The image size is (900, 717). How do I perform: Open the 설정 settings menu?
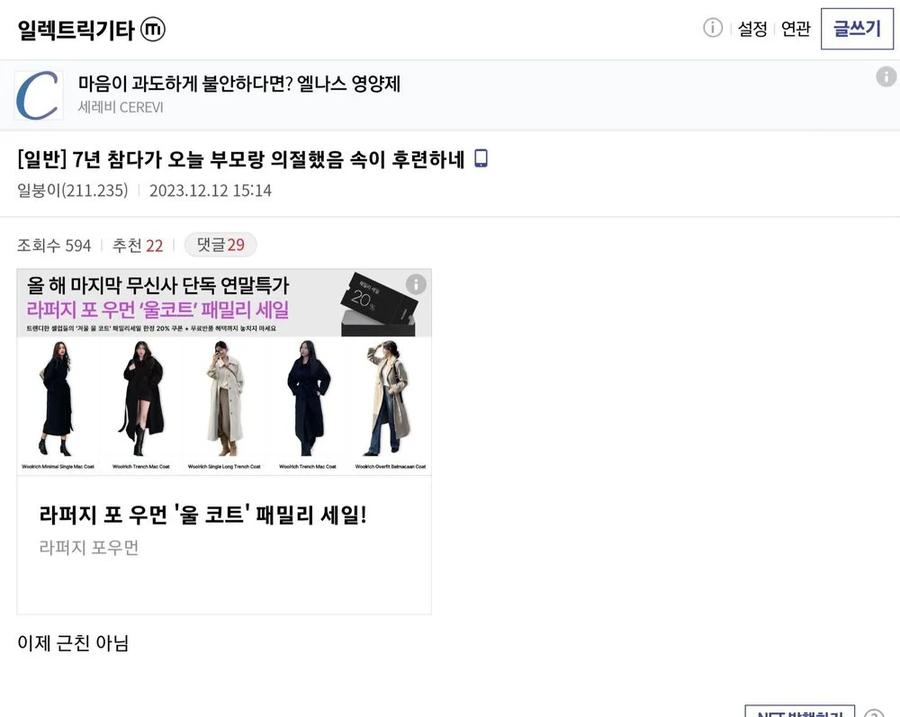tap(752, 30)
